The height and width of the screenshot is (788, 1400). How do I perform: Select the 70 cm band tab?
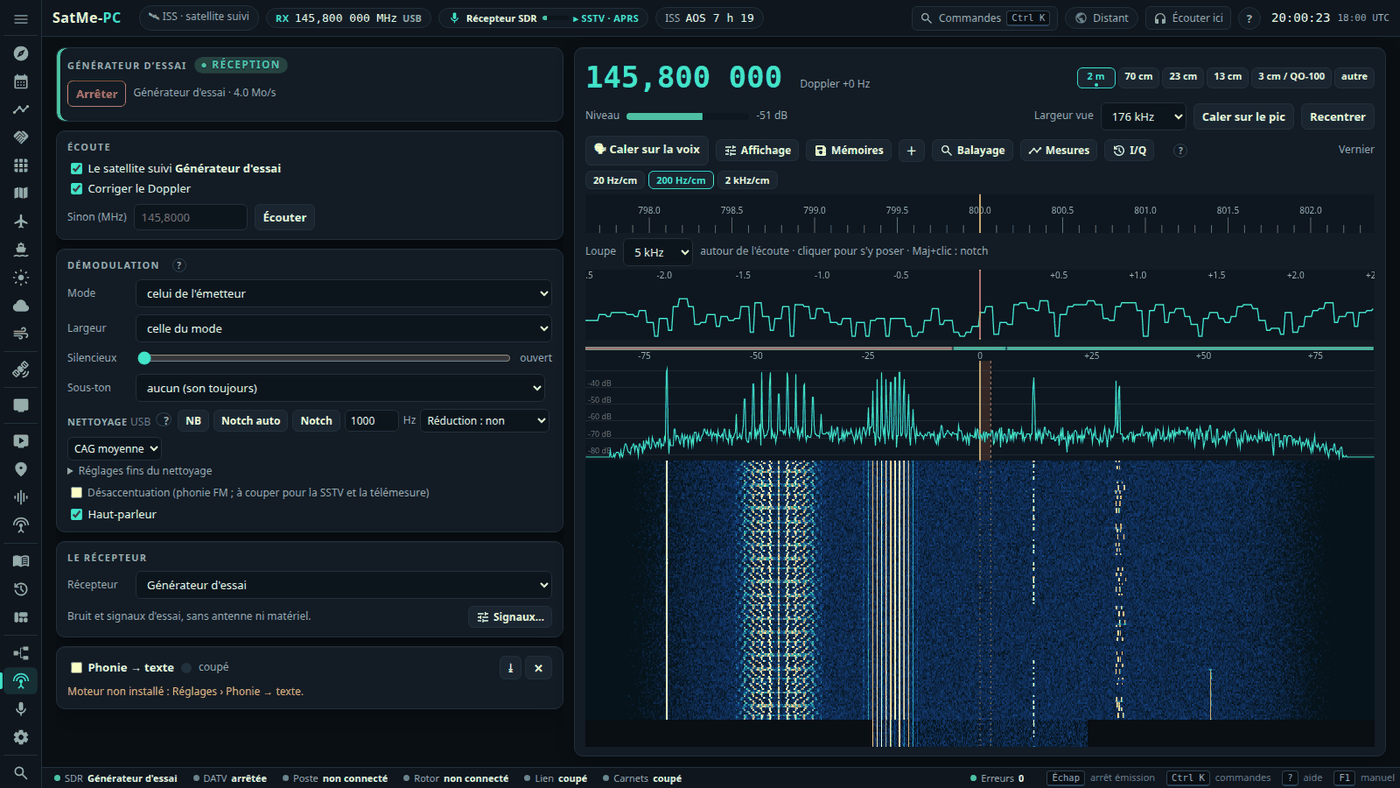pos(1138,77)
